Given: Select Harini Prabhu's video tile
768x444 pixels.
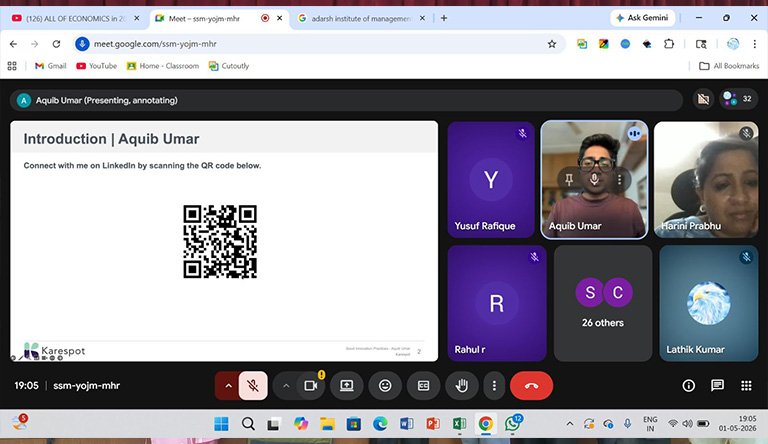Looking at the screenshot, I should [706, 180].
